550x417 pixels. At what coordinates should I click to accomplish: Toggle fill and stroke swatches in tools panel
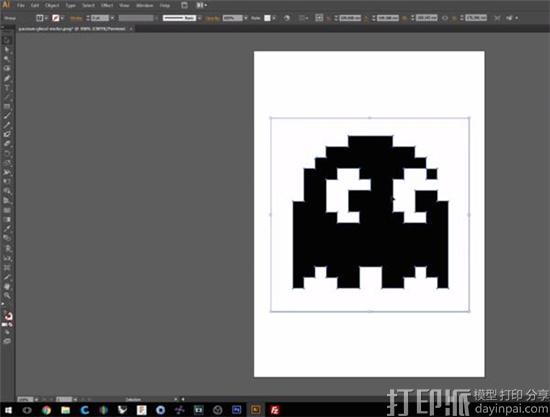8,316
